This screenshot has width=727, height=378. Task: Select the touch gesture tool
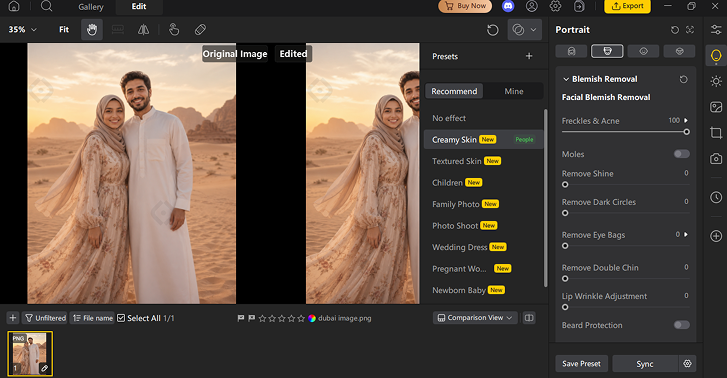tap(174, 30)
